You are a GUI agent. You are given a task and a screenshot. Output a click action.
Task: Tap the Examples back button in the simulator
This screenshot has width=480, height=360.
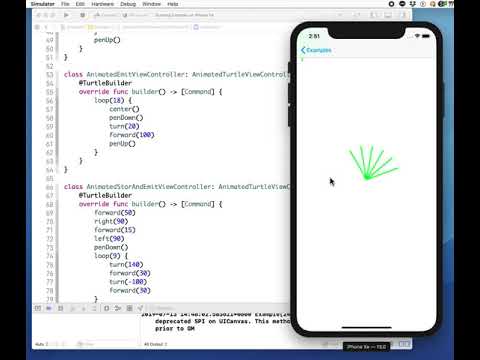(x=316, y=50)
